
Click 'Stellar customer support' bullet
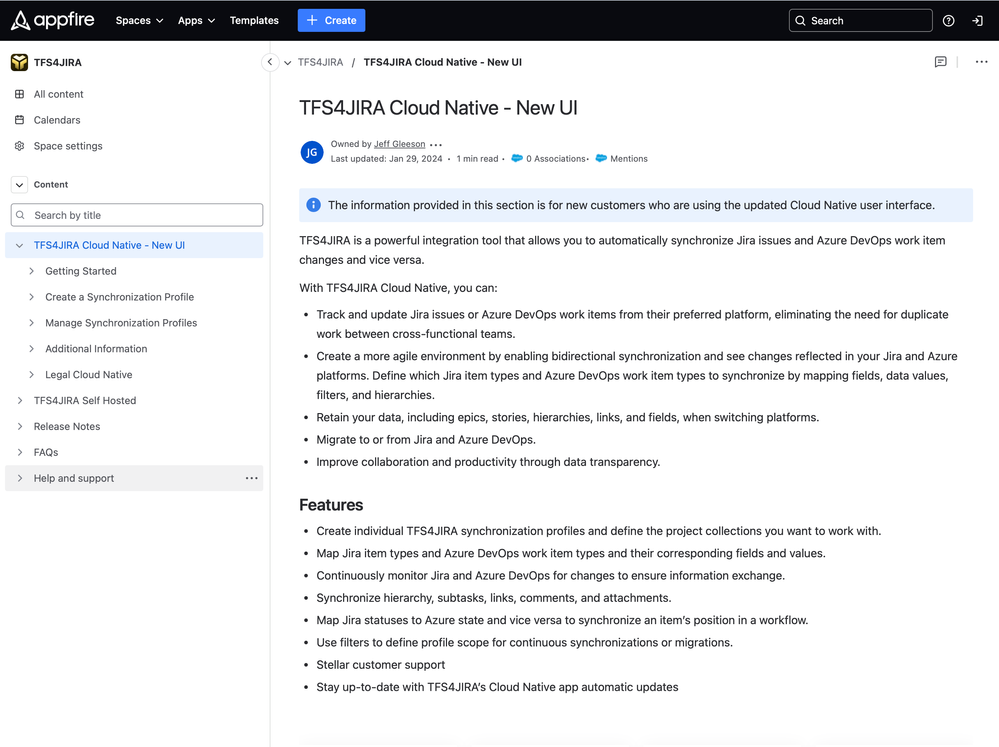pos(381,665)
